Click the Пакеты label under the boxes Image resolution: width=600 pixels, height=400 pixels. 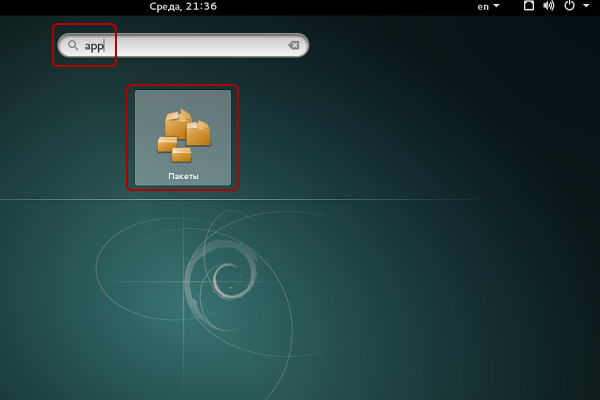(183, 176)
